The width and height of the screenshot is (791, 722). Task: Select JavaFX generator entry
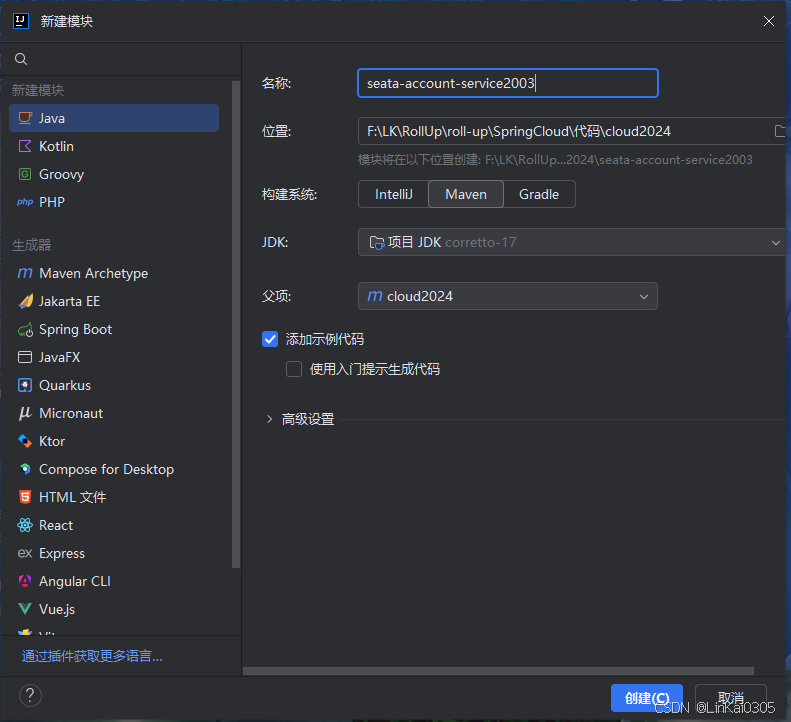tap(114, 357)
